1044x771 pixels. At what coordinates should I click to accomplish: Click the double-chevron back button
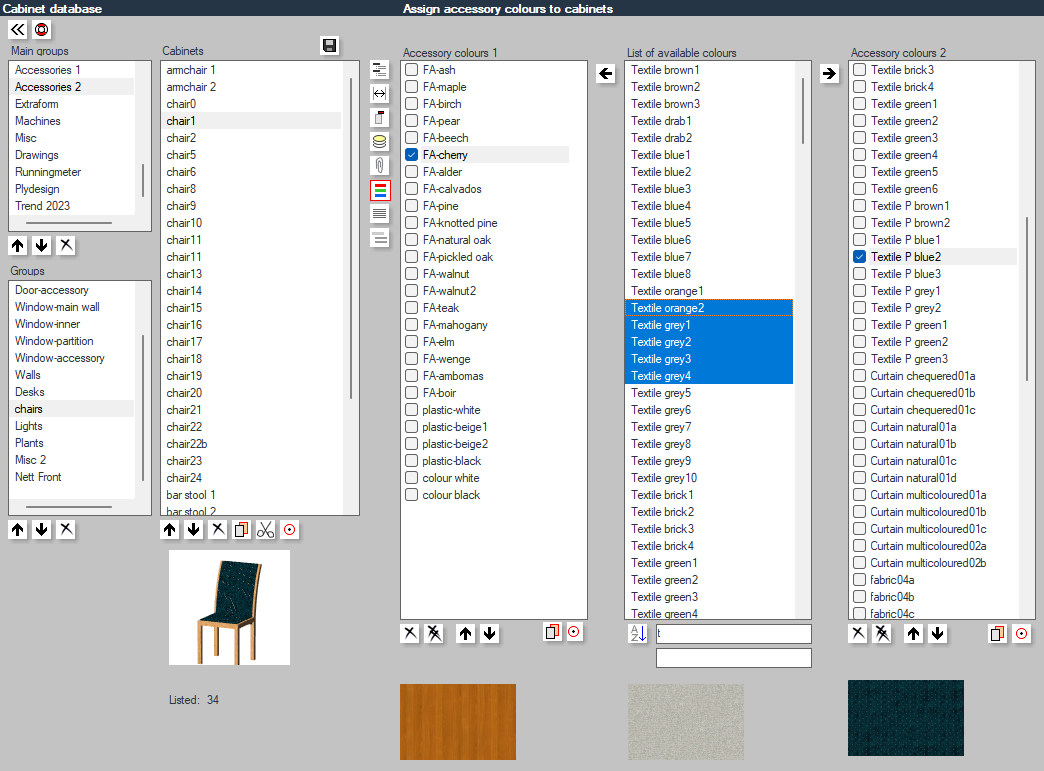(18, 29)
